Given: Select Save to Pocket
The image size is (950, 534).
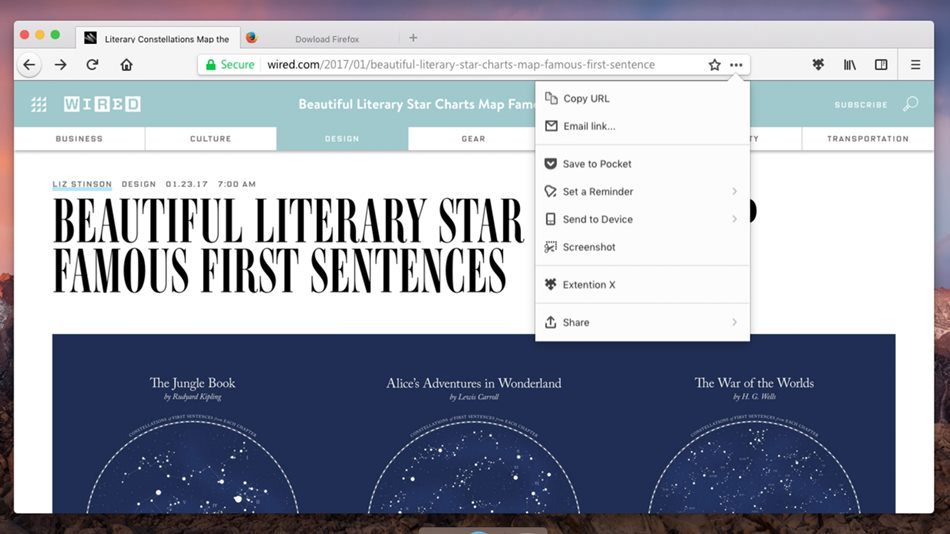Looking at the screenshot, I should pyautogui.click(x=642, y=164).
